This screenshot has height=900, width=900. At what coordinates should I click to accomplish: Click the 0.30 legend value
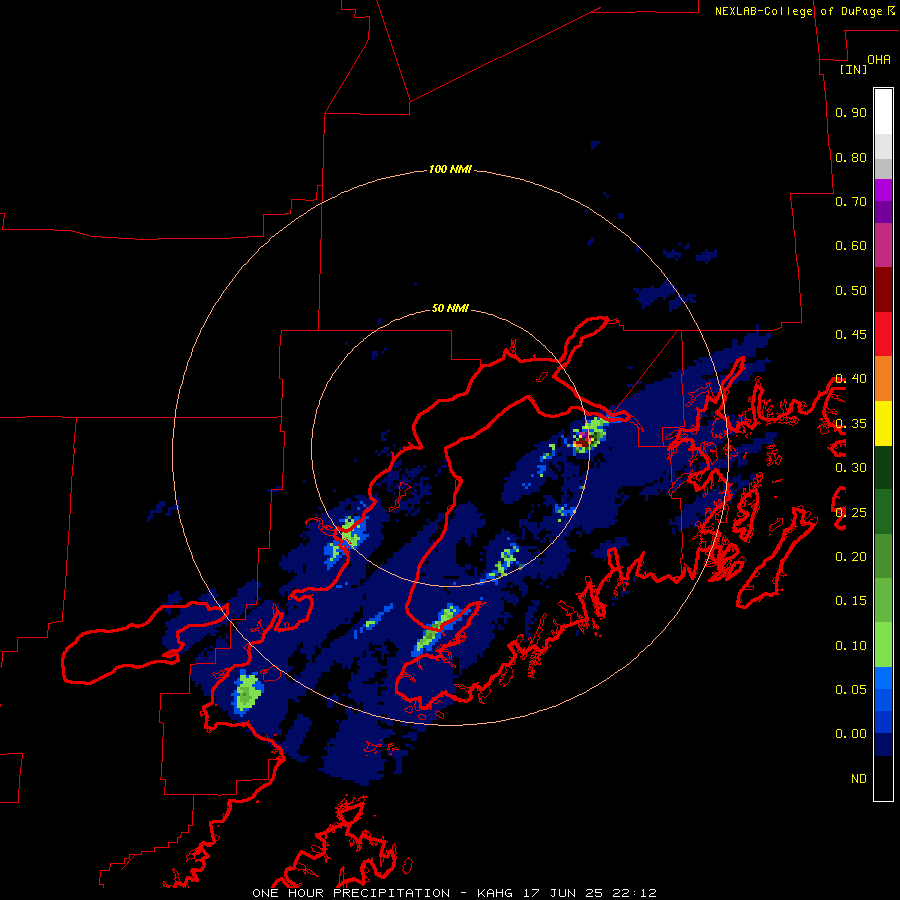click(x=851, y=468)
